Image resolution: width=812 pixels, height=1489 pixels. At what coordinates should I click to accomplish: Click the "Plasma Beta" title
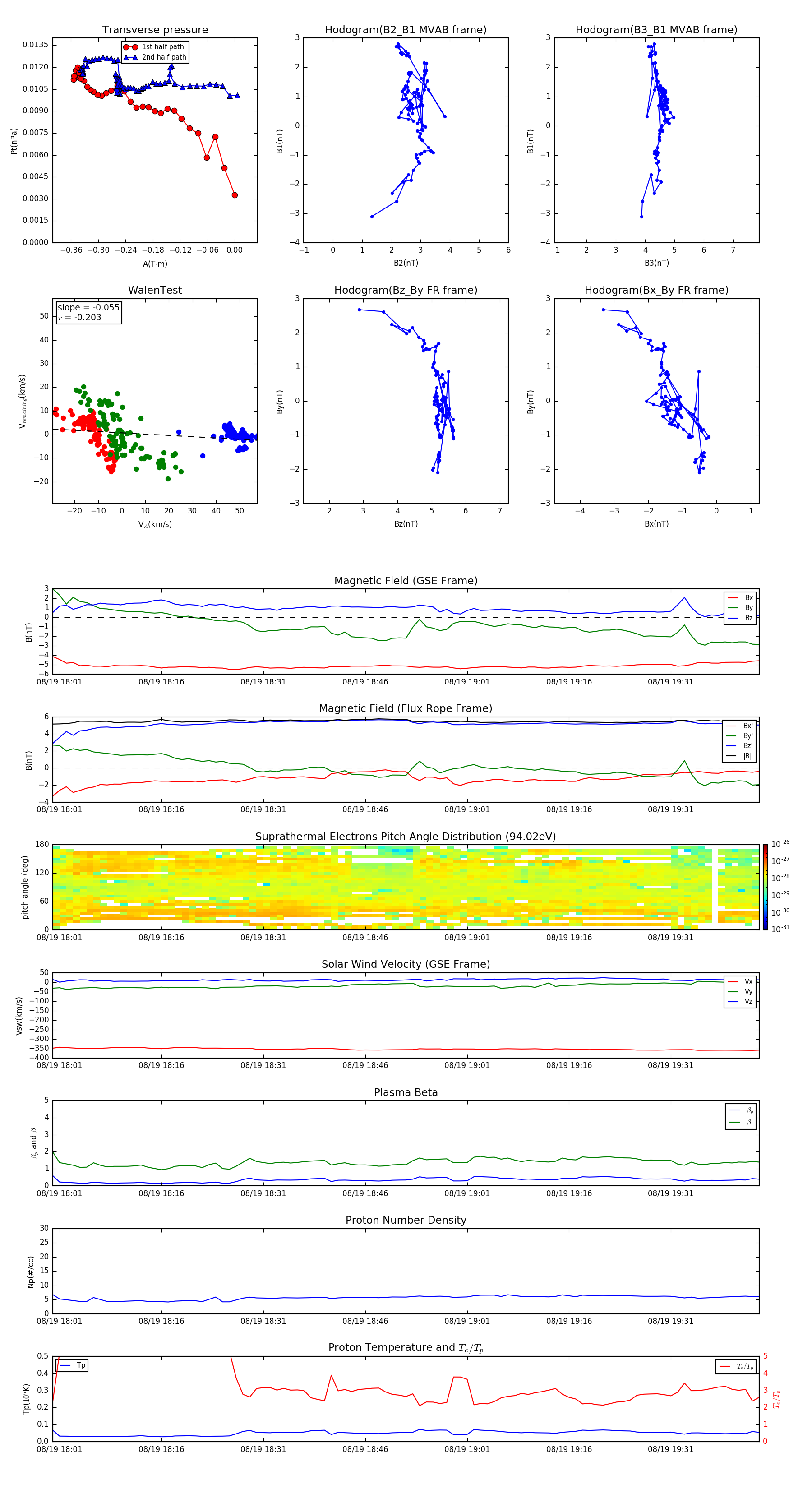pyautogui.click(x=406, y=1093)
